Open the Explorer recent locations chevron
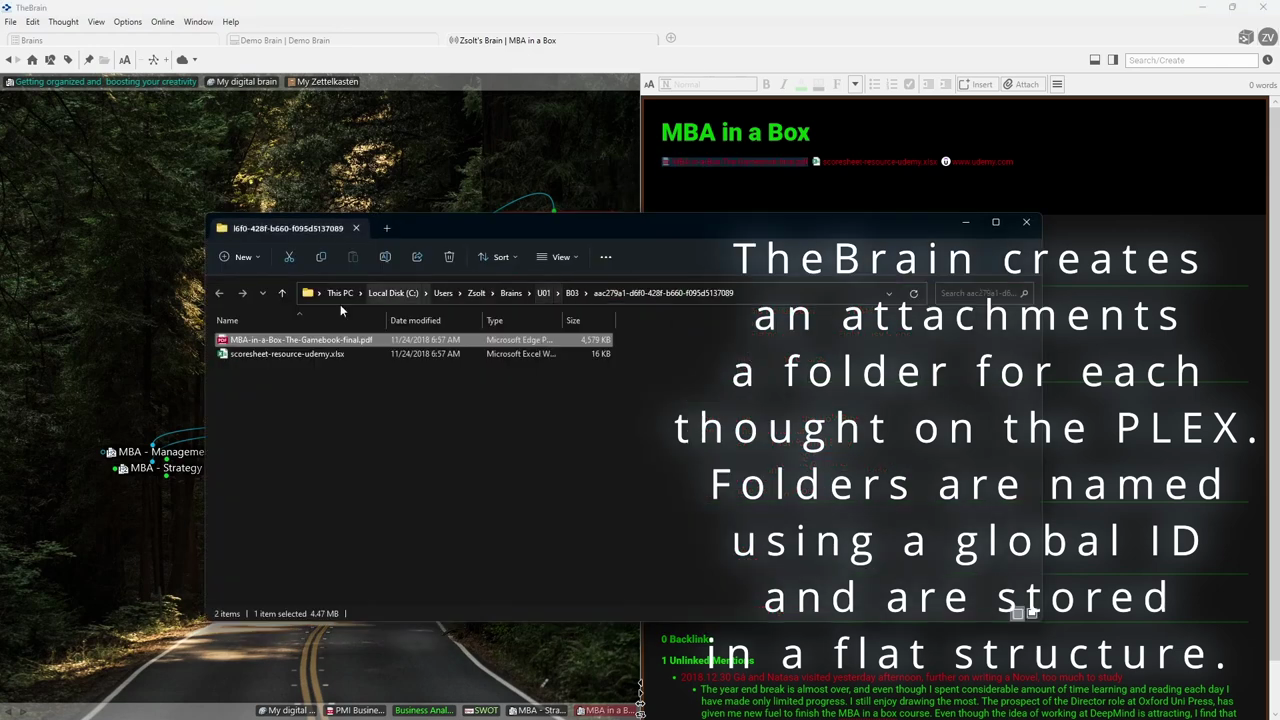 click(x=262, y=293)
